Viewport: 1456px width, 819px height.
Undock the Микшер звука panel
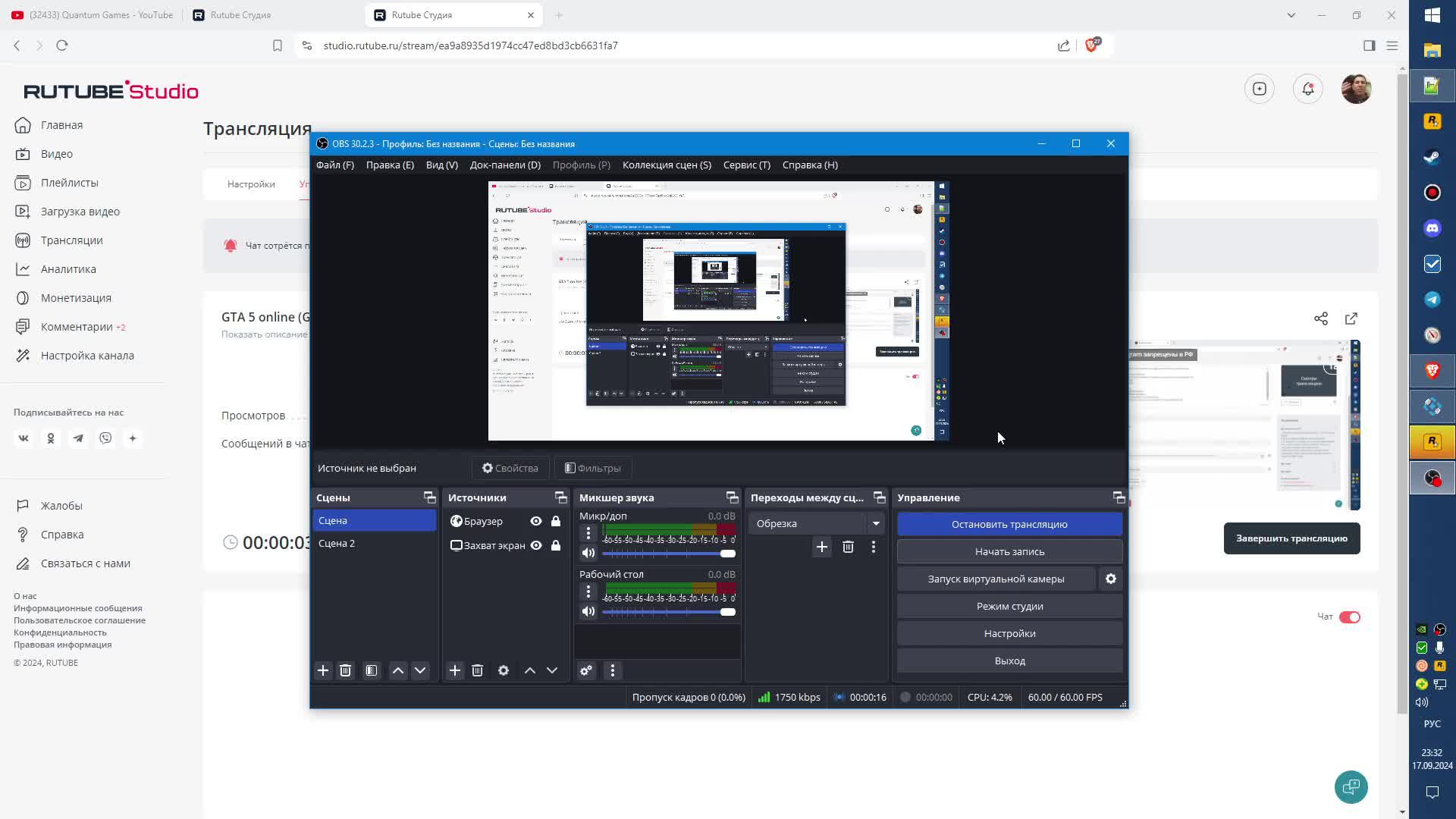coord(732,497)
